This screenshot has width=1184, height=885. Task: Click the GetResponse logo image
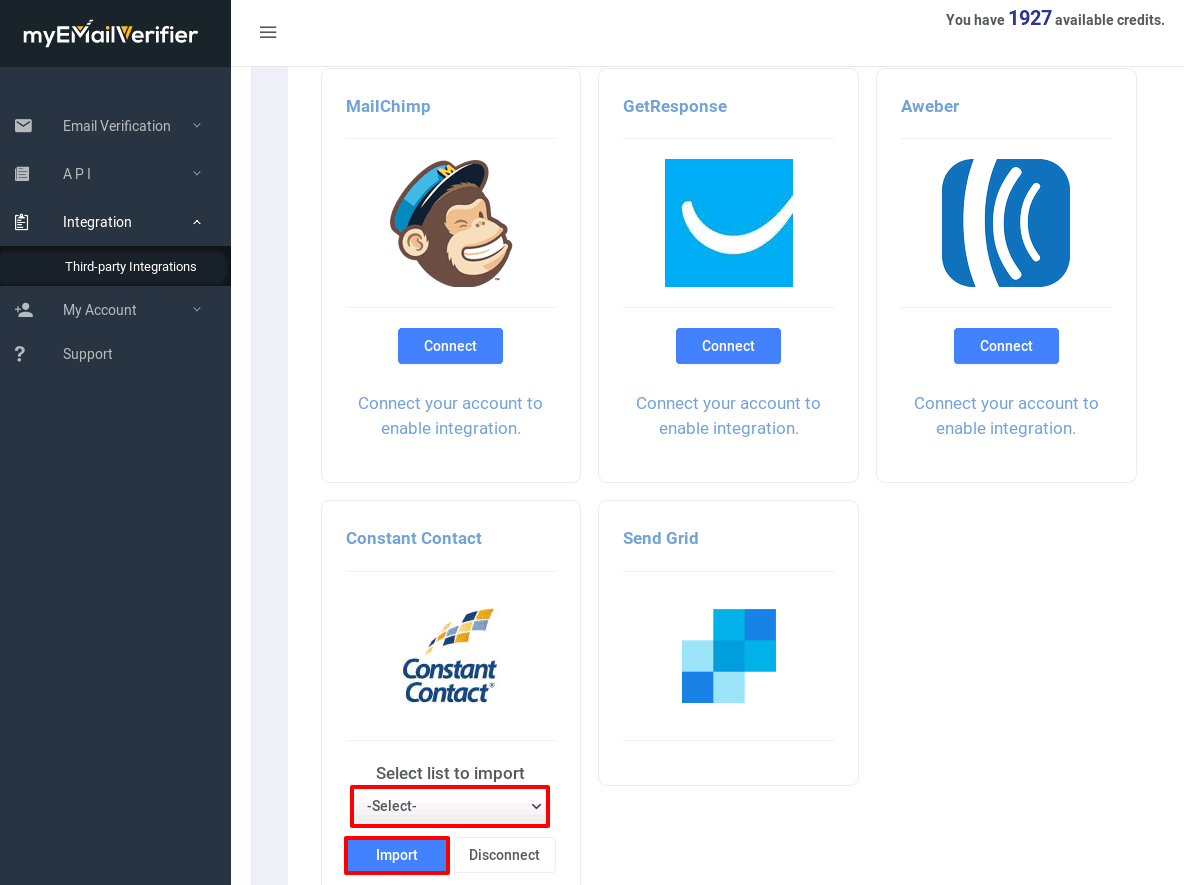point(729,223)
